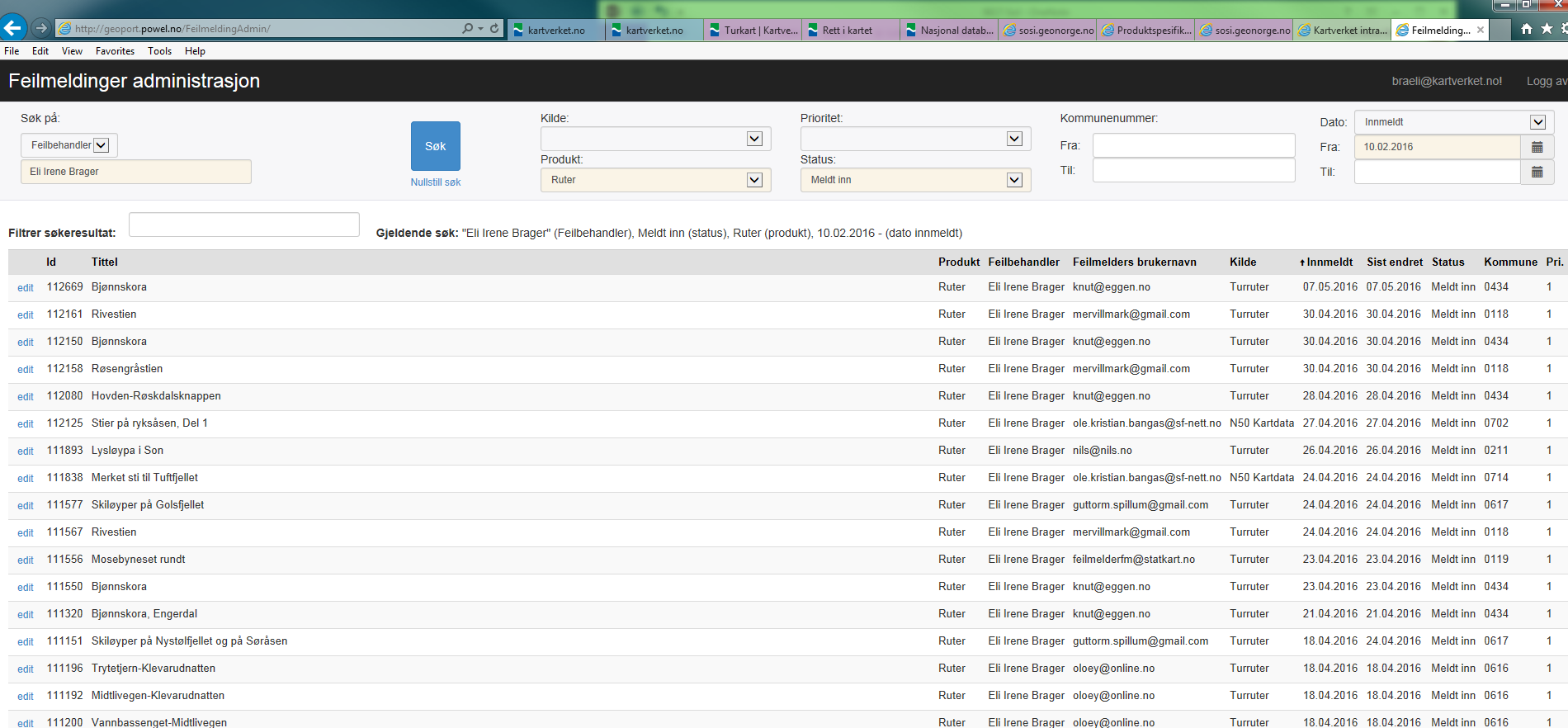Sort by Sist endret column header
1568x728 pixels.
tap(1395, 262)
